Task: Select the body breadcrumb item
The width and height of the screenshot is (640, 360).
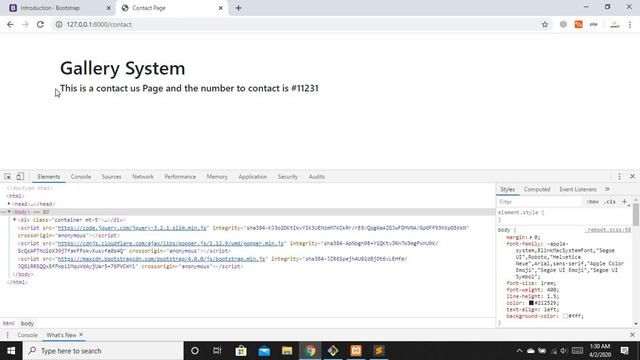Action: pyautogui.click(x=27, y=323)
